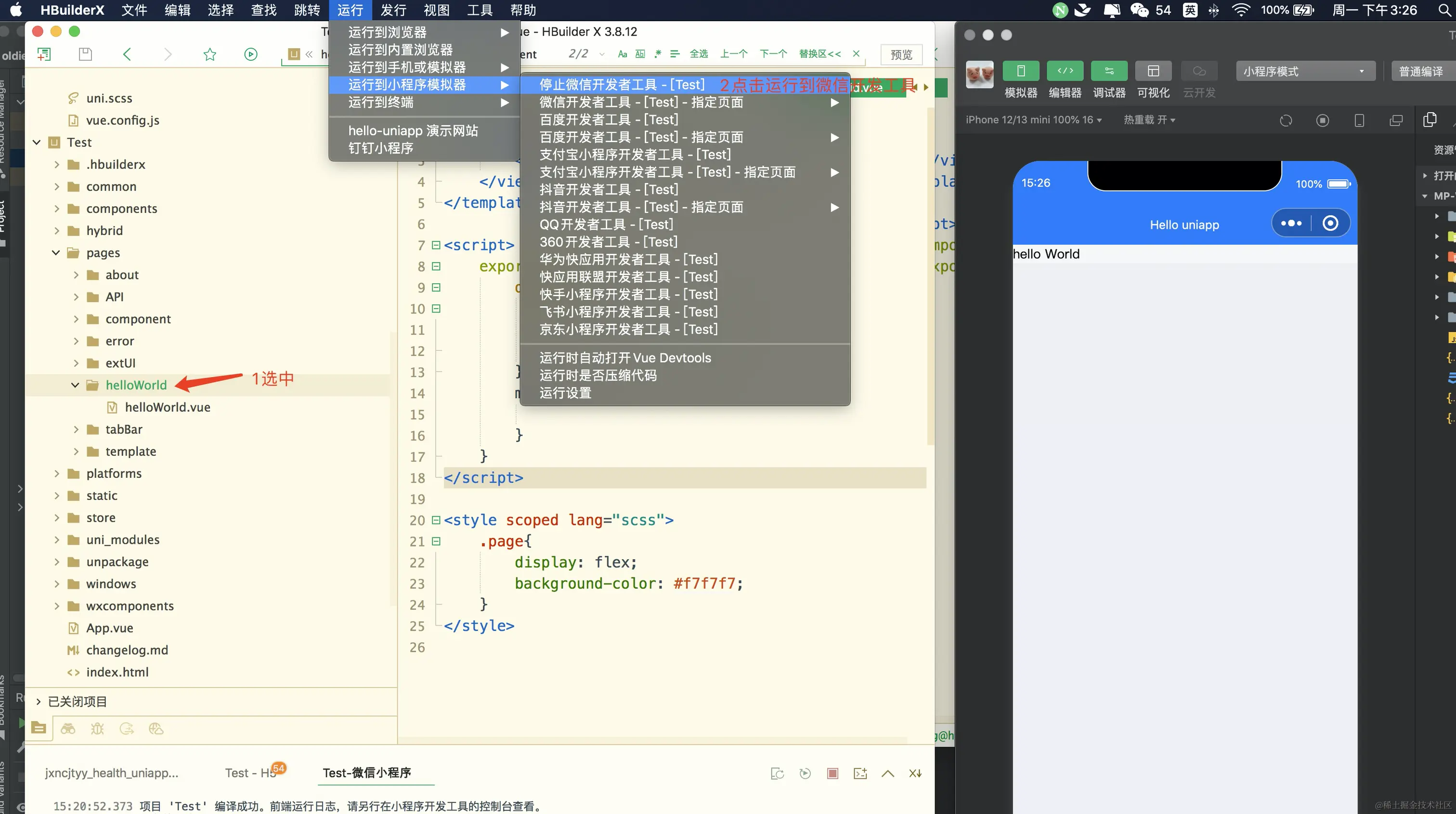
Task: Open 热重载 开 dropdown
Action: pos(1149,120)
